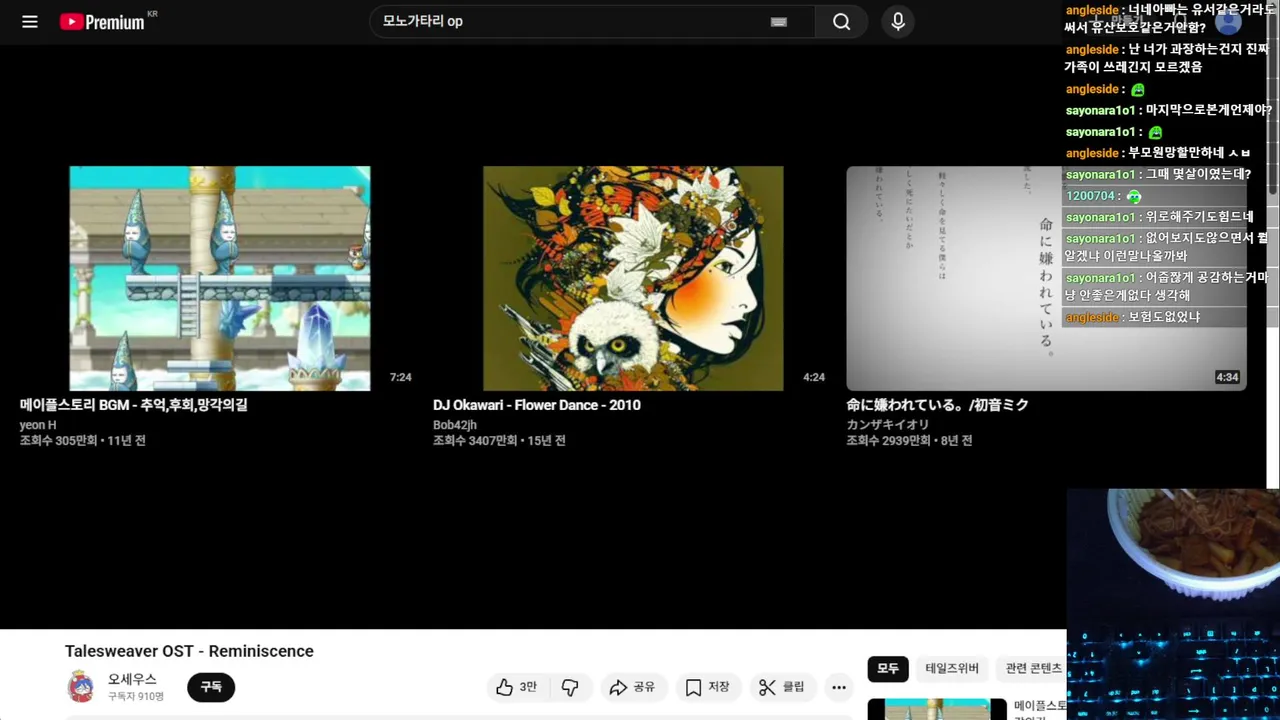The image size is (1280, 720).
Task: Select the 테일즈위버 filter chip
Action: [x=952, y=668]
